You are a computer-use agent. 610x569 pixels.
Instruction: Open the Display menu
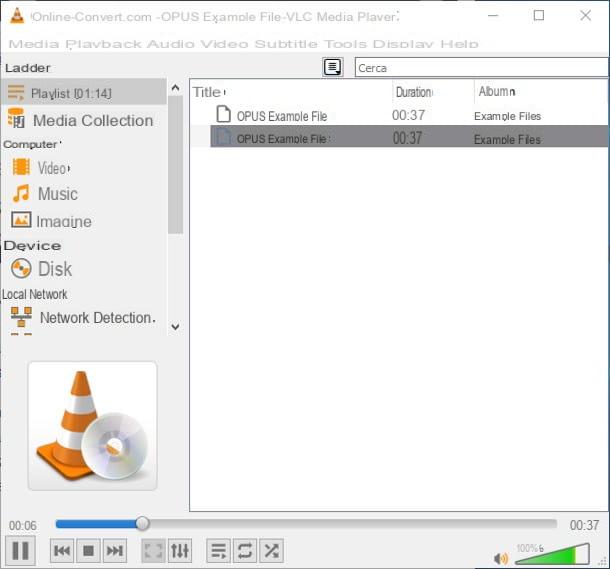point(403,44)
